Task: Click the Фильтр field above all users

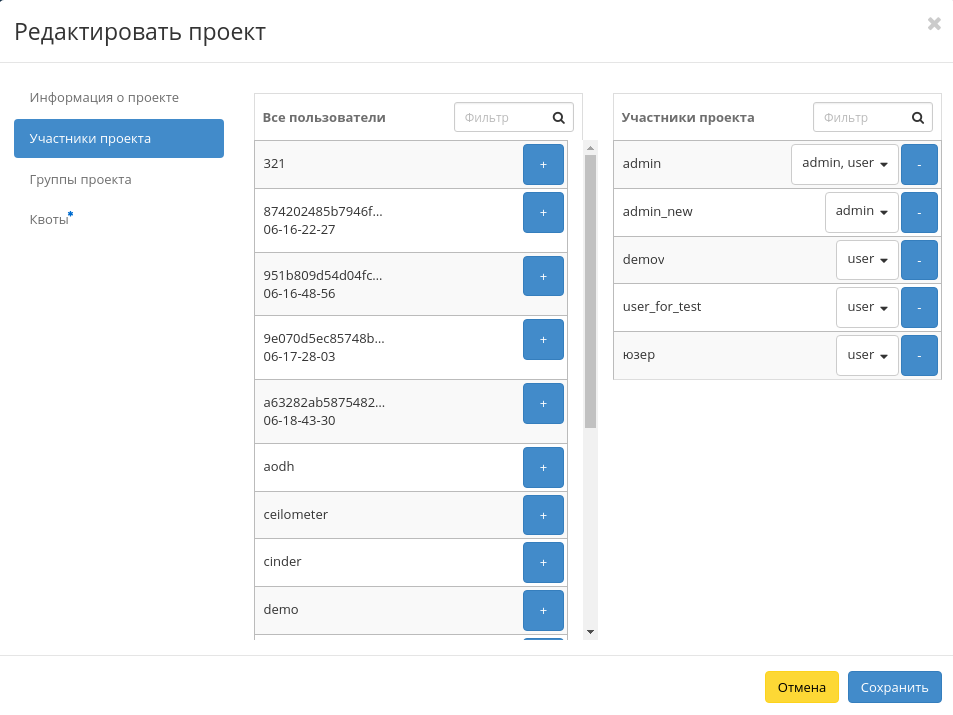Action: [505, 117]
